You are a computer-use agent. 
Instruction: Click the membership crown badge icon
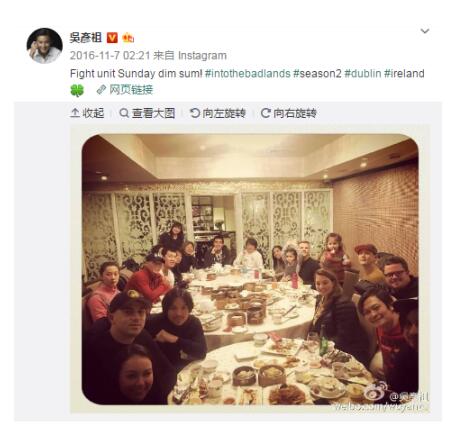click(128, 38)
